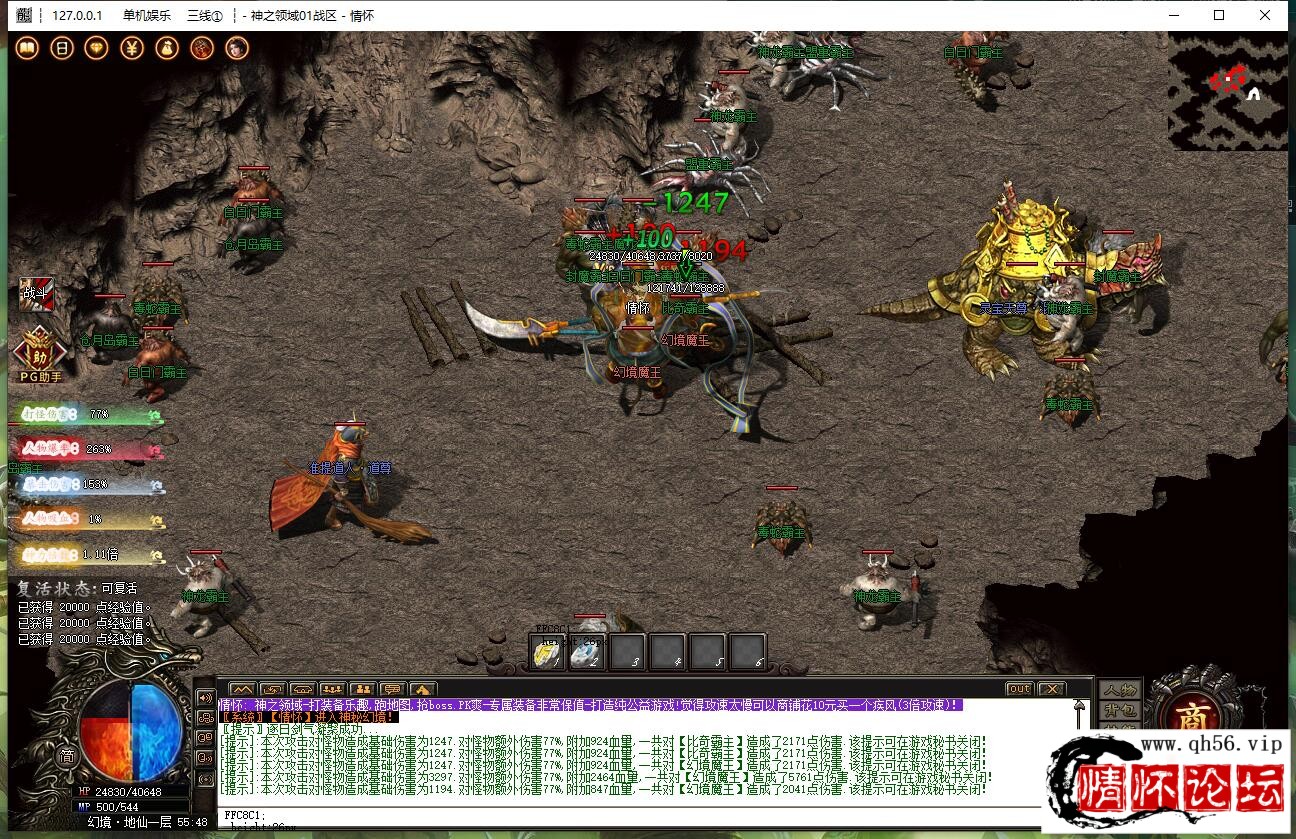
Task: Use item in hotbar slot 2
Action: pos(587,652)
